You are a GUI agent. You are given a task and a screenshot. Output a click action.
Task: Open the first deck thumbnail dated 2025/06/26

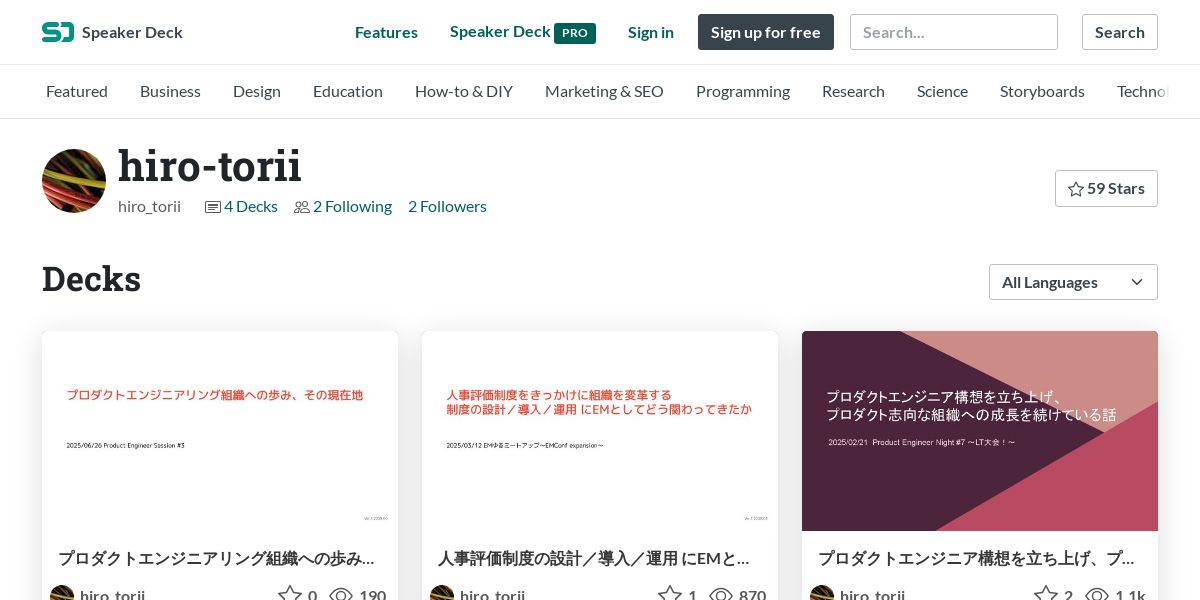click(x=220, y=431)
